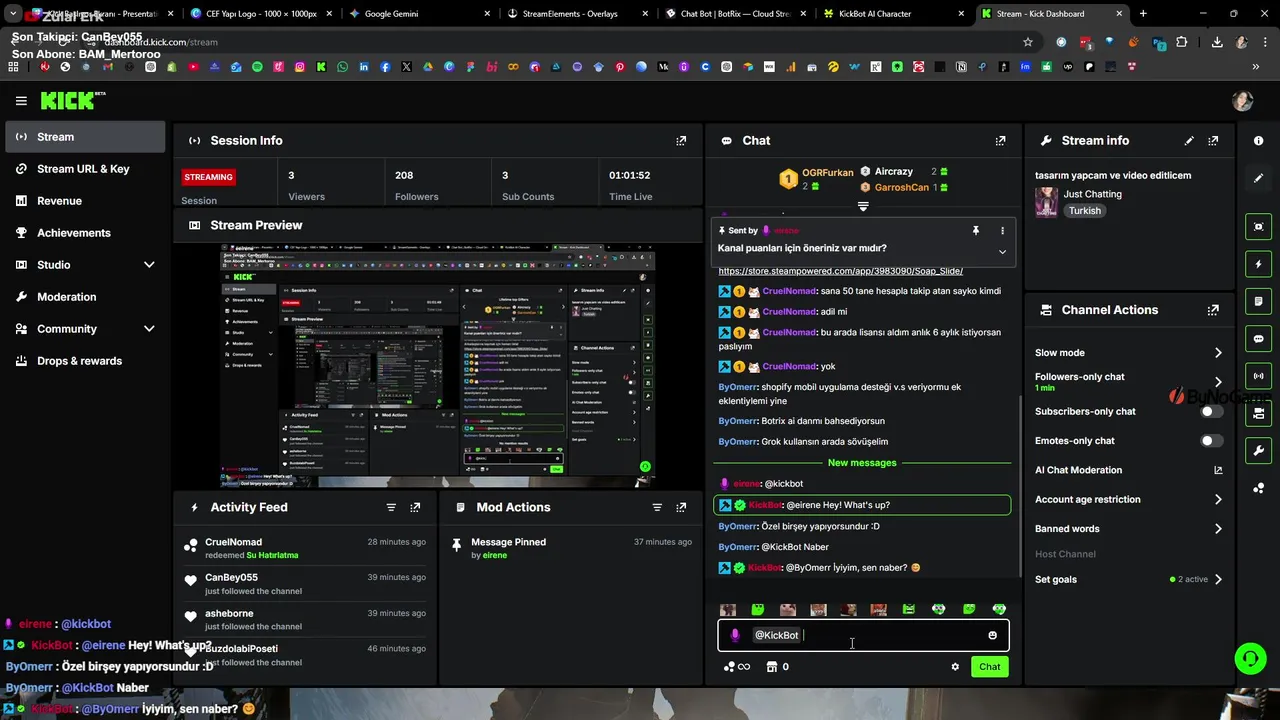Screen dimensions: 1280x720
Task: Open Account age restriction arrow
Action: click(1218, 499)
